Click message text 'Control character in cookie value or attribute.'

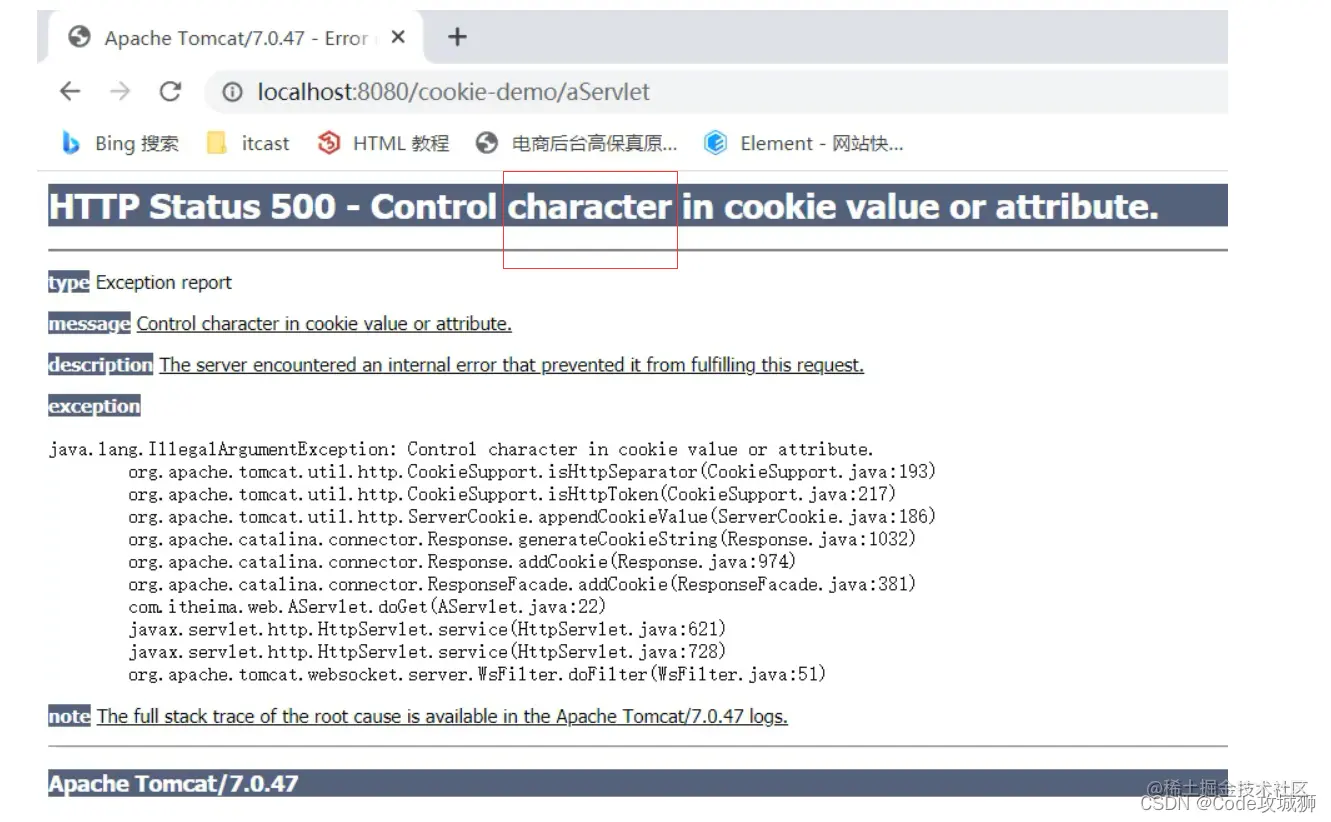coord(324,324)
